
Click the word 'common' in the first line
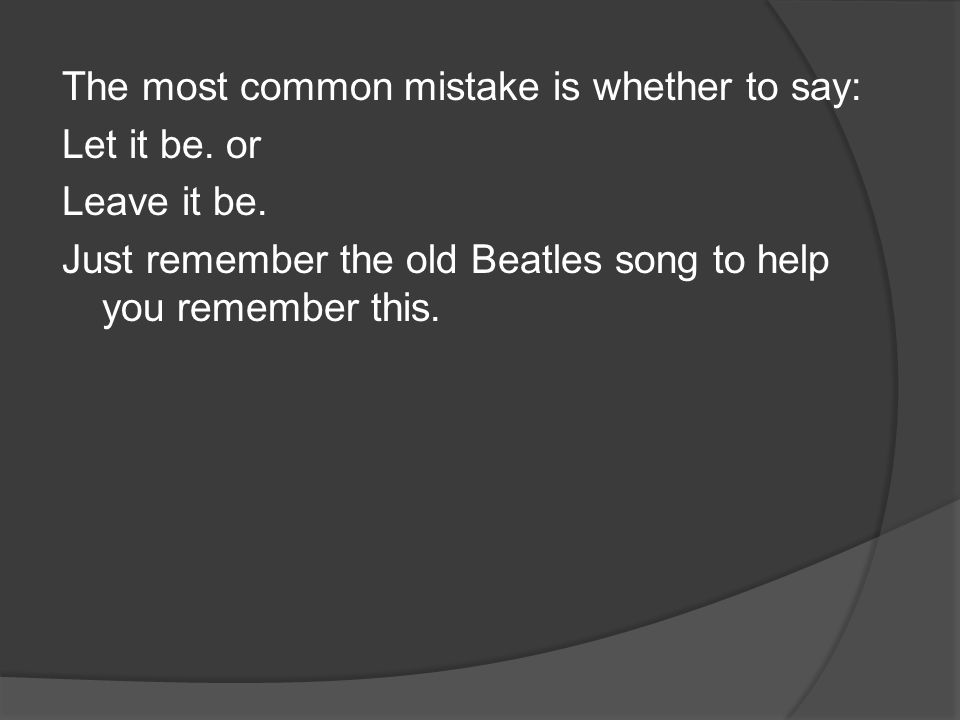coord(316,89)
